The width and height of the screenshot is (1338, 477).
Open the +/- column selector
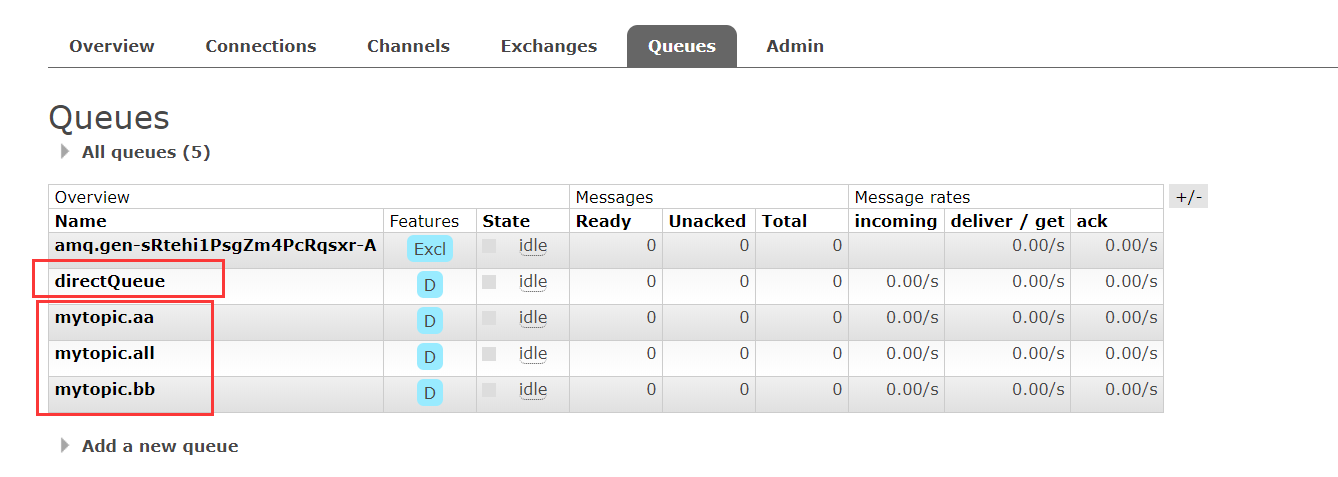(x=1188, y=196)
